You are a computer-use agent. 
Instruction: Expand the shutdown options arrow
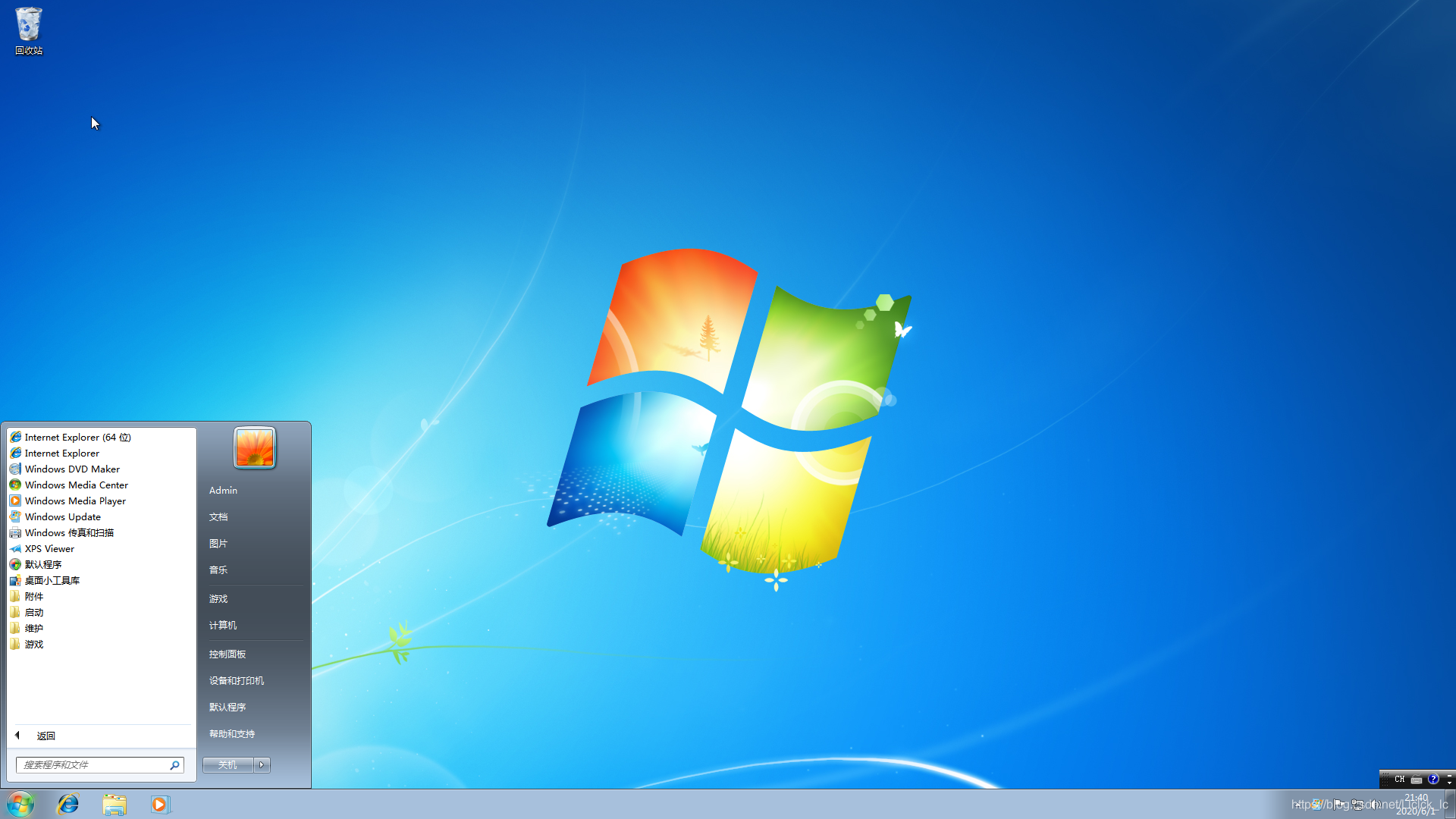pos(262,764)
